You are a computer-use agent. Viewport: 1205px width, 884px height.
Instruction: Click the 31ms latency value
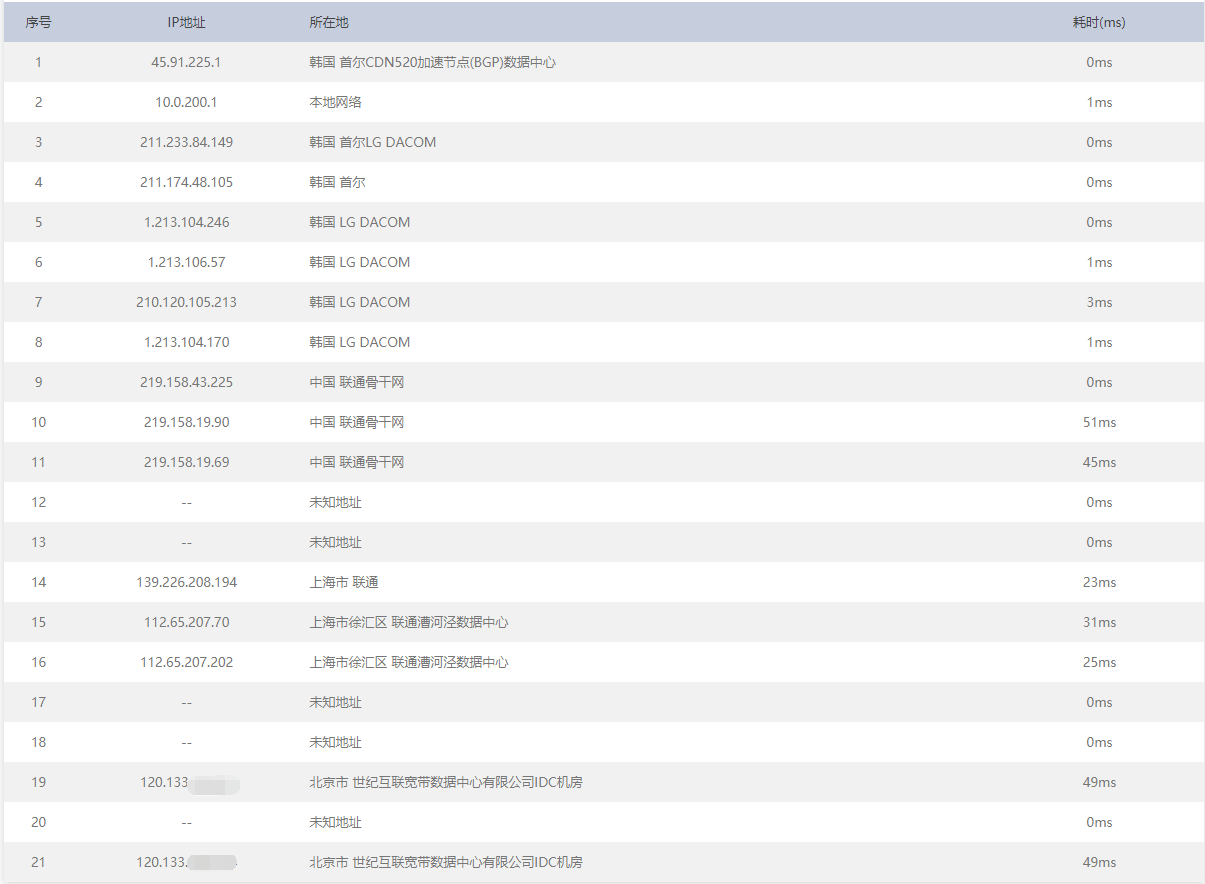pos(1099,622)
